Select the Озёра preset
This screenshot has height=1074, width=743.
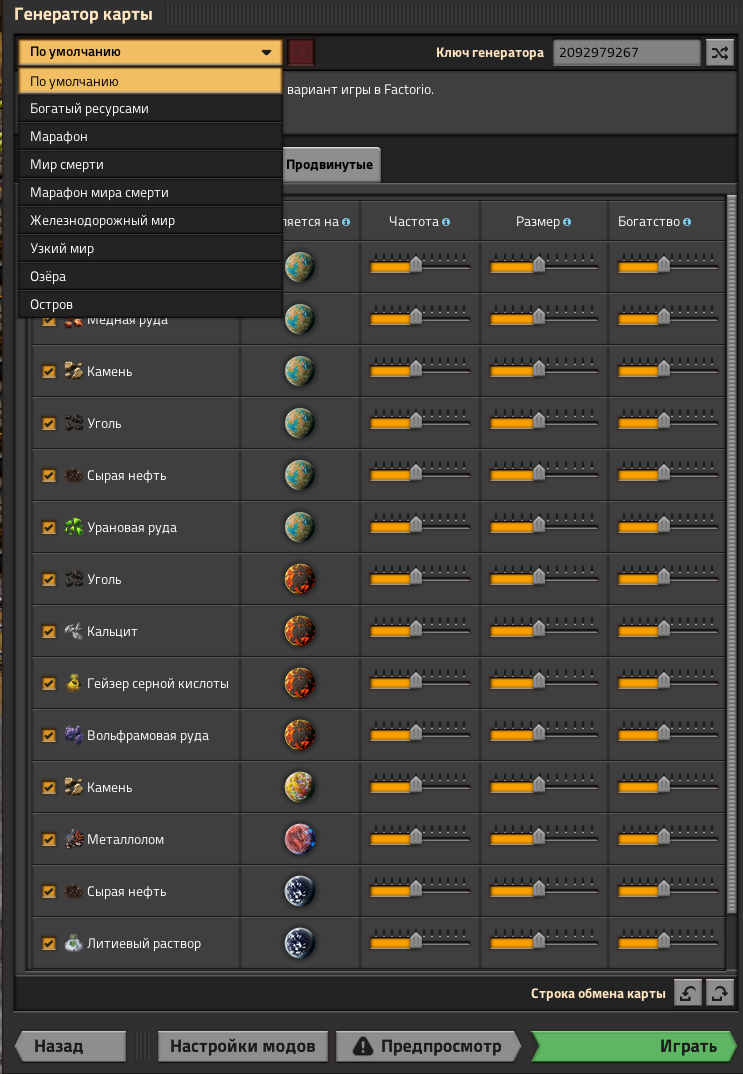150,277
